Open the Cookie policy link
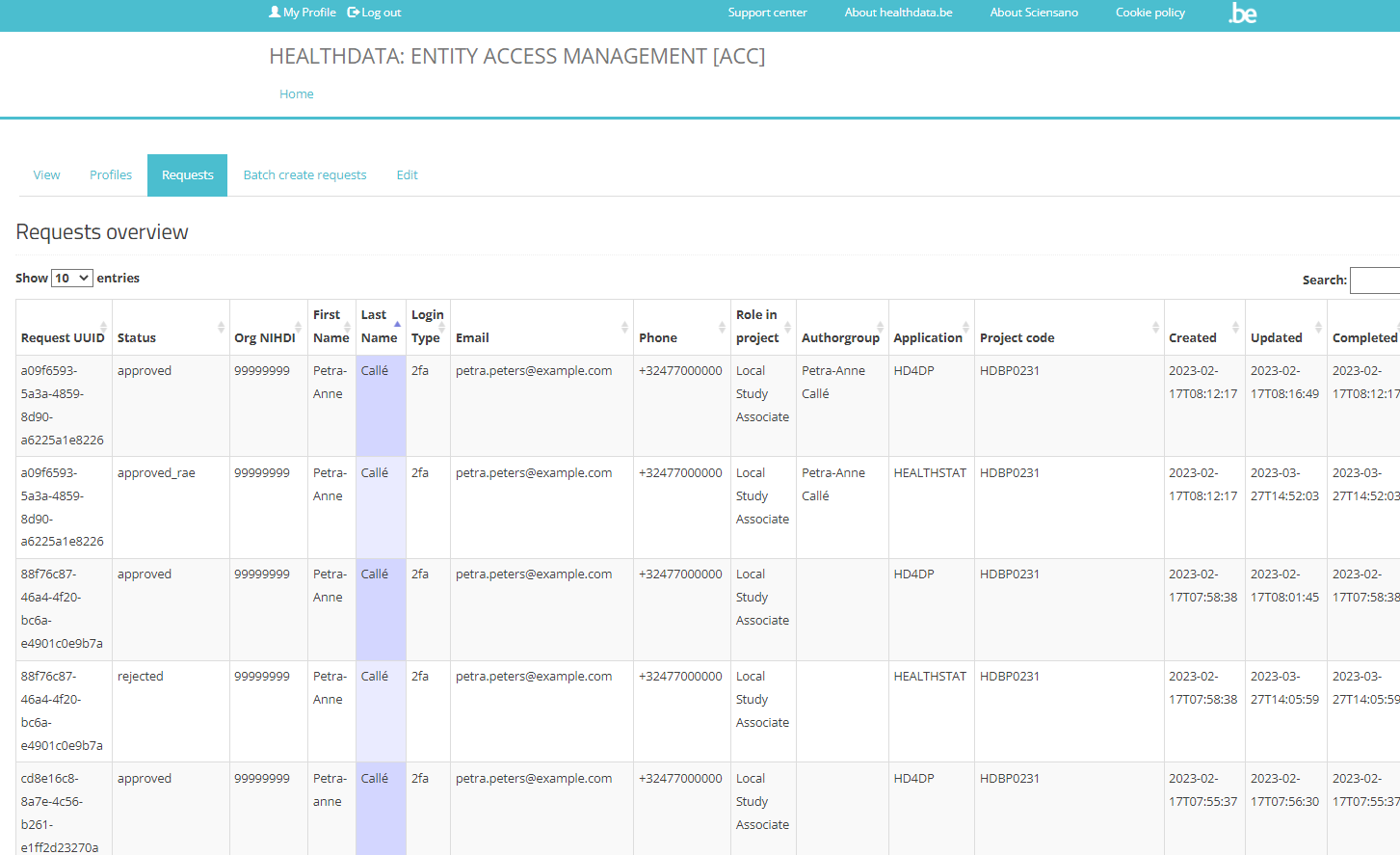Image resolution: width=1400 pixels, height=855 pixels. 1149,13
